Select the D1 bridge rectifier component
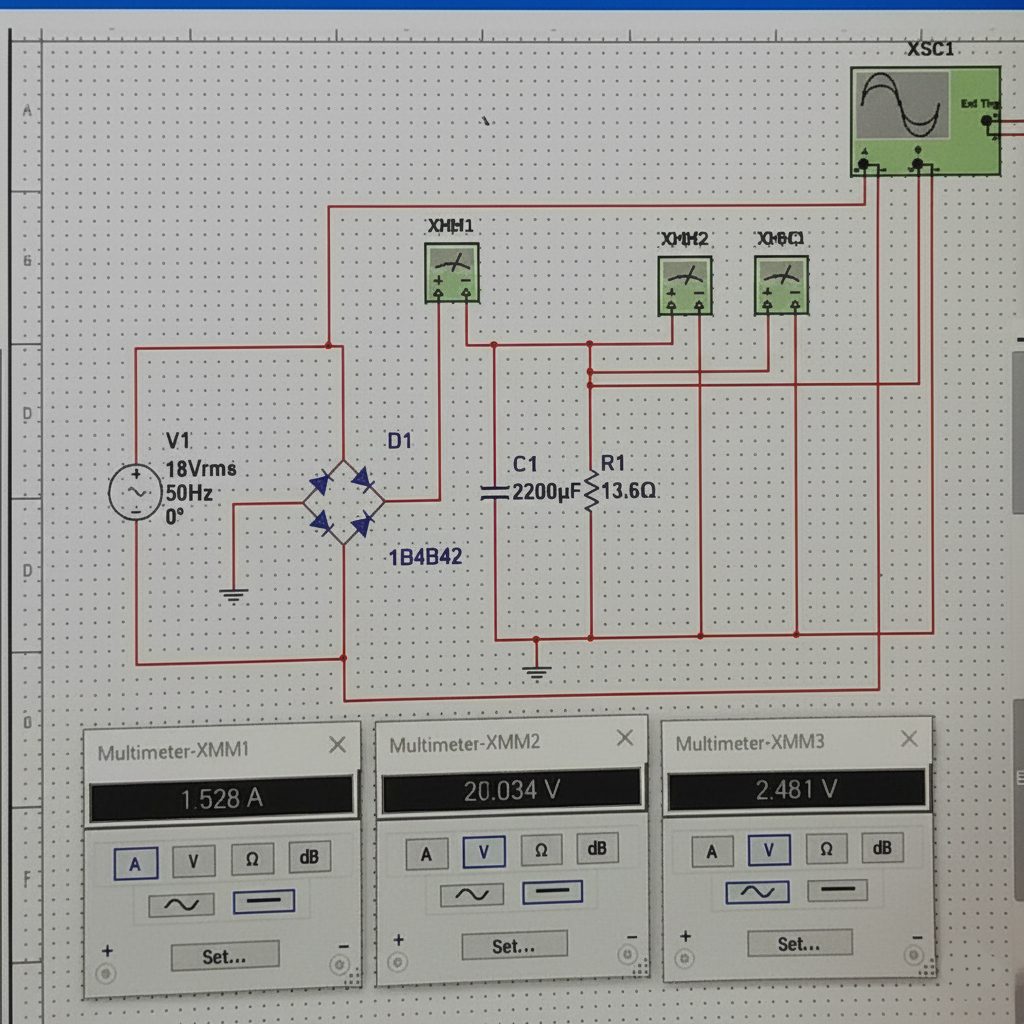 click(x=343, y=502)
